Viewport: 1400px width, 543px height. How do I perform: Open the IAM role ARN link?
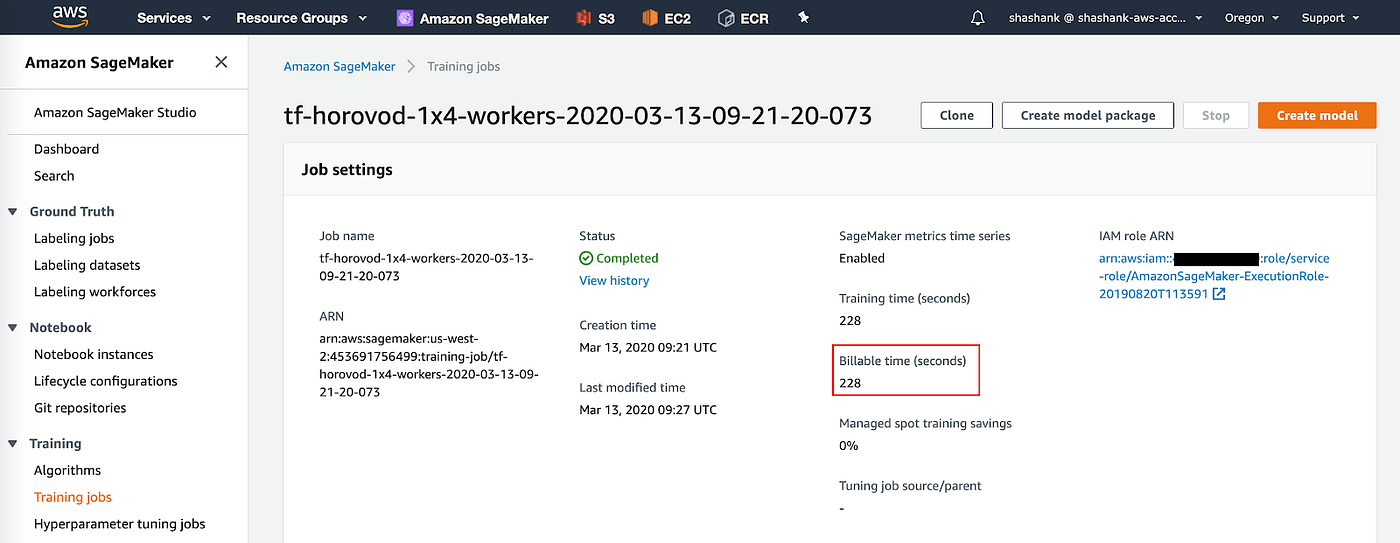pos(1214,276)
